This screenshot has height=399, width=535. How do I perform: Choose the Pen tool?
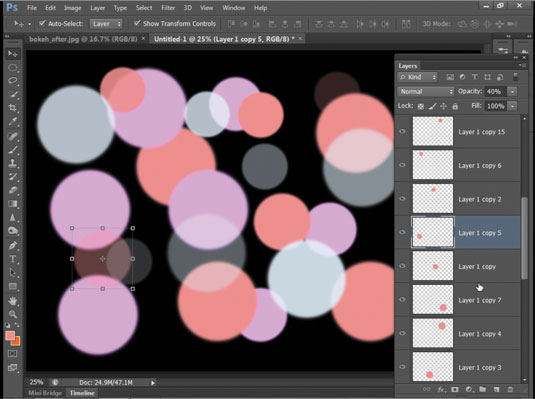(13, 245)
